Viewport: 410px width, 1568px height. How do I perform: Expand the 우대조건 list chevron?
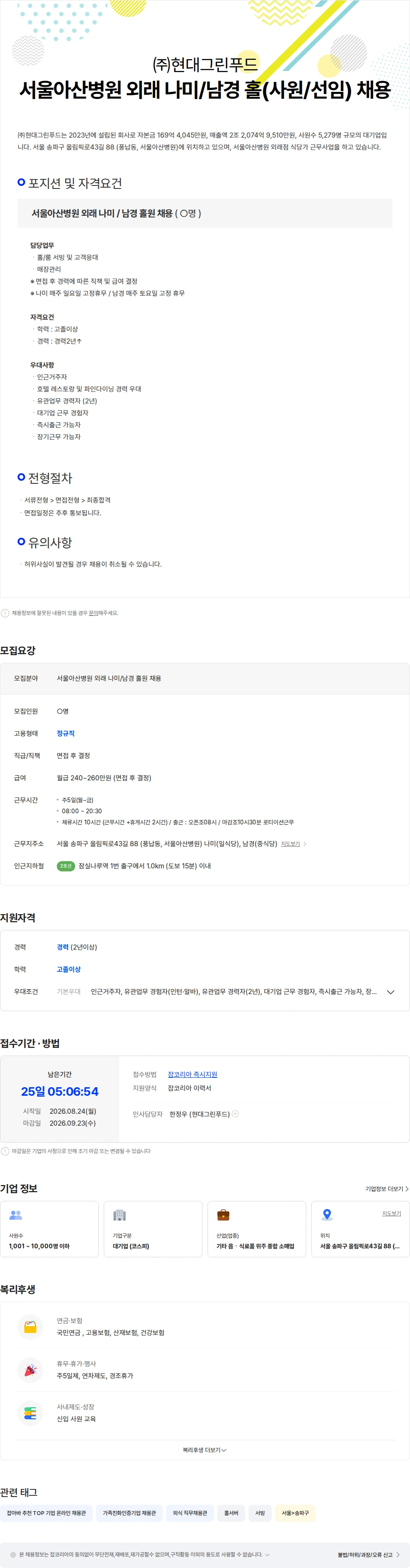point(390,991)
